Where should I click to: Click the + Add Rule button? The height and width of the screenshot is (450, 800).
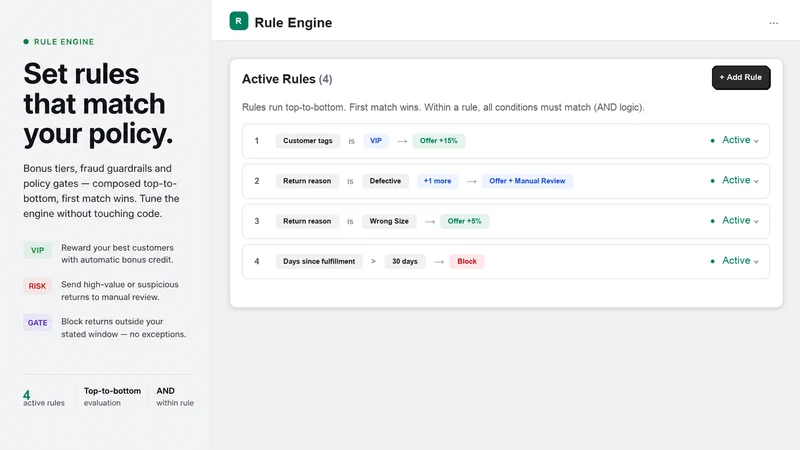(741, 78)
